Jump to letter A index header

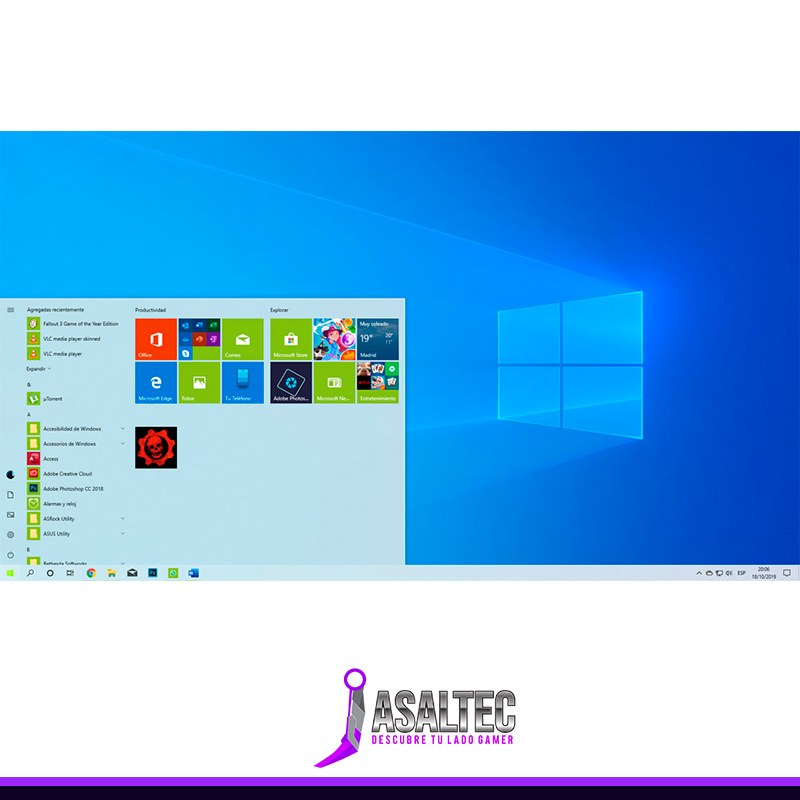click(29, 414)
